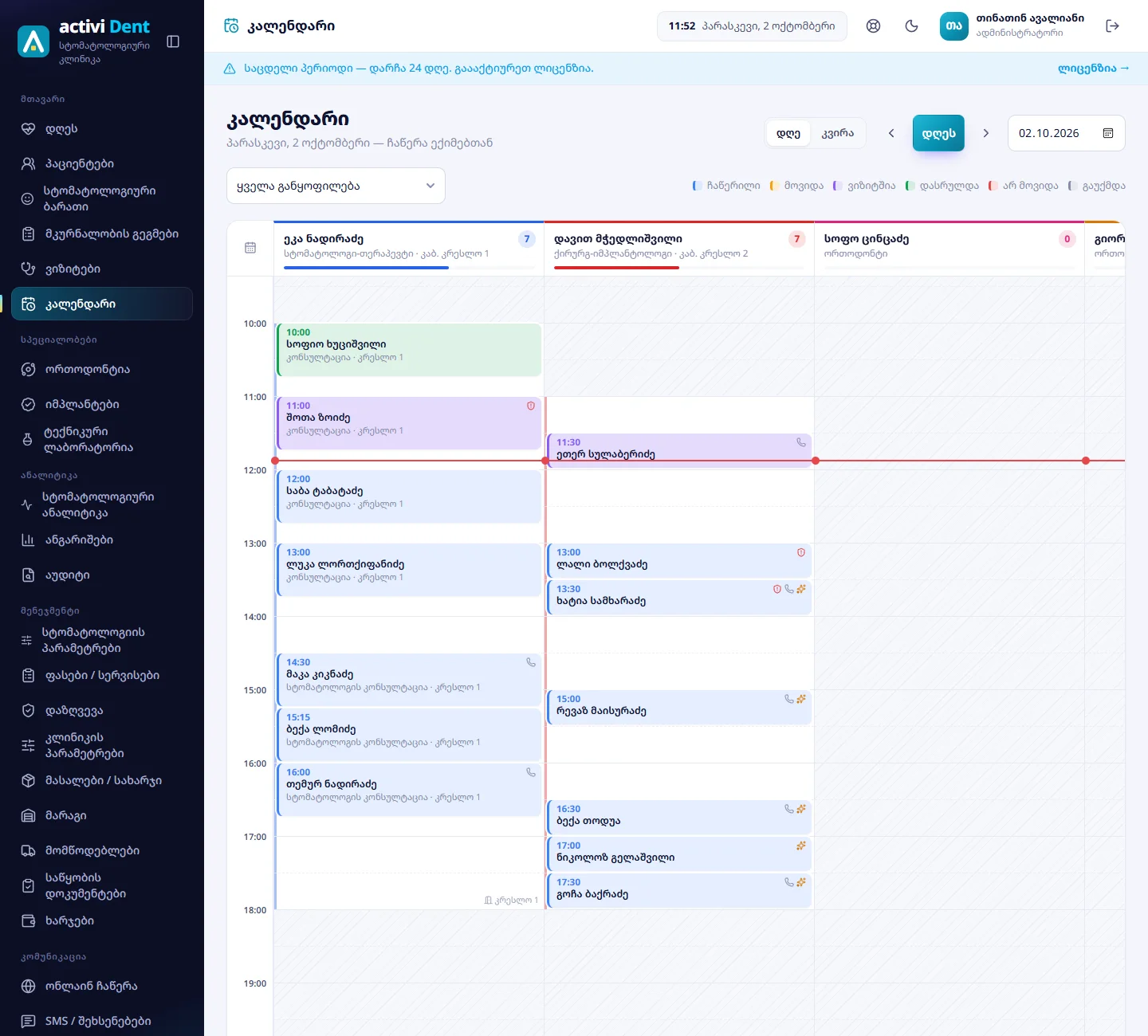Open კლინიკის პარამეტრები settings in sidebar
Screen dimensions: 1148x1036
point(102,746)
